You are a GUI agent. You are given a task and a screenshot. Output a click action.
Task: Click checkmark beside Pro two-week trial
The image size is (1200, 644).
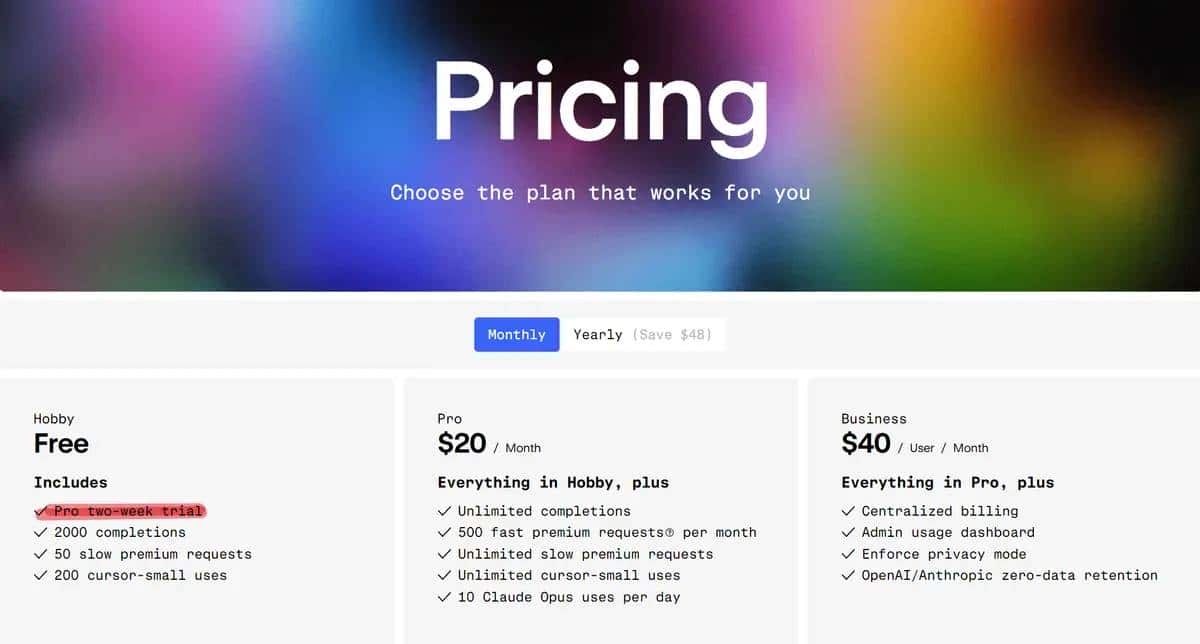click(x=40, y=511)
